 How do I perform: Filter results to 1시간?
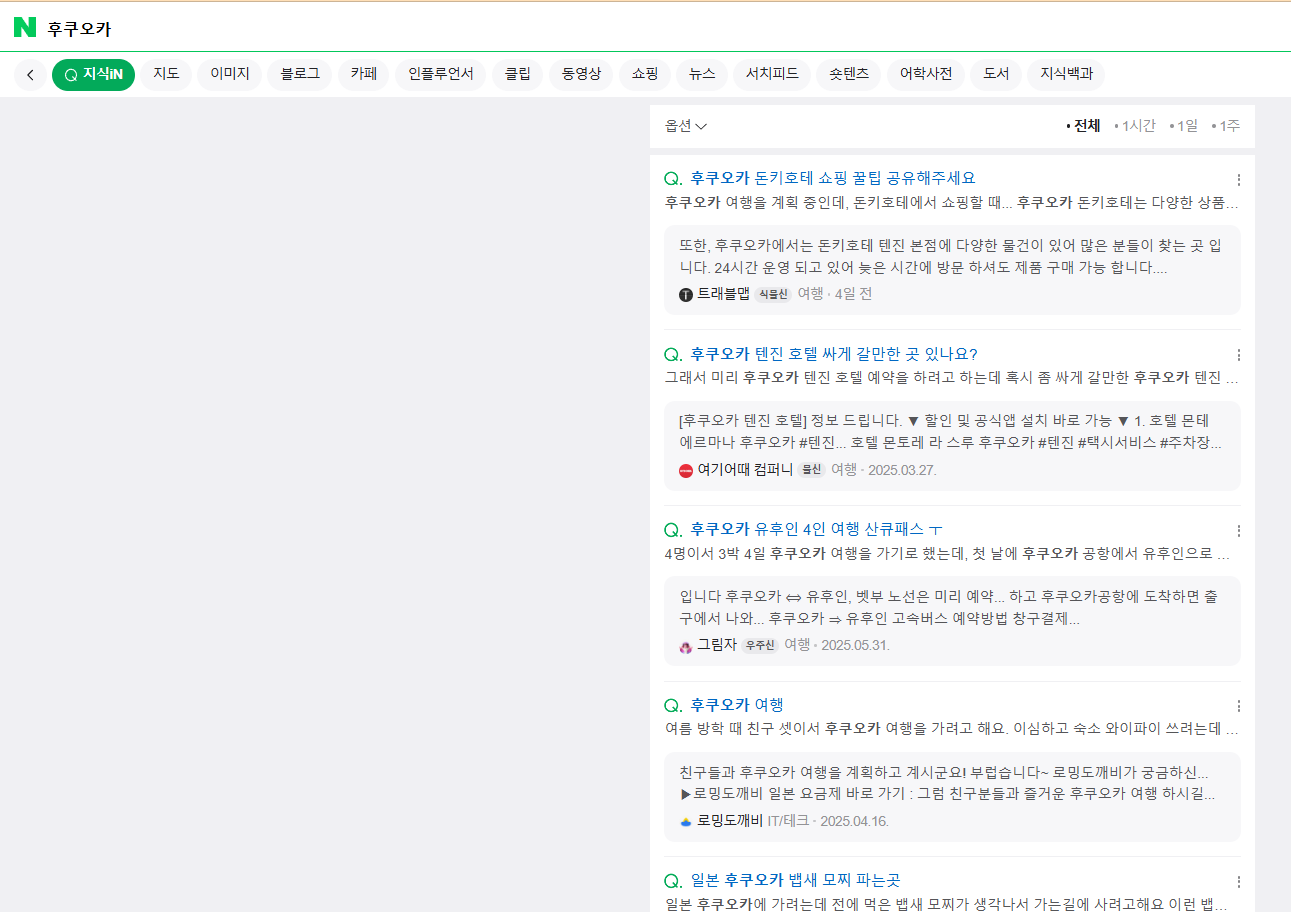coord(1137,126)
